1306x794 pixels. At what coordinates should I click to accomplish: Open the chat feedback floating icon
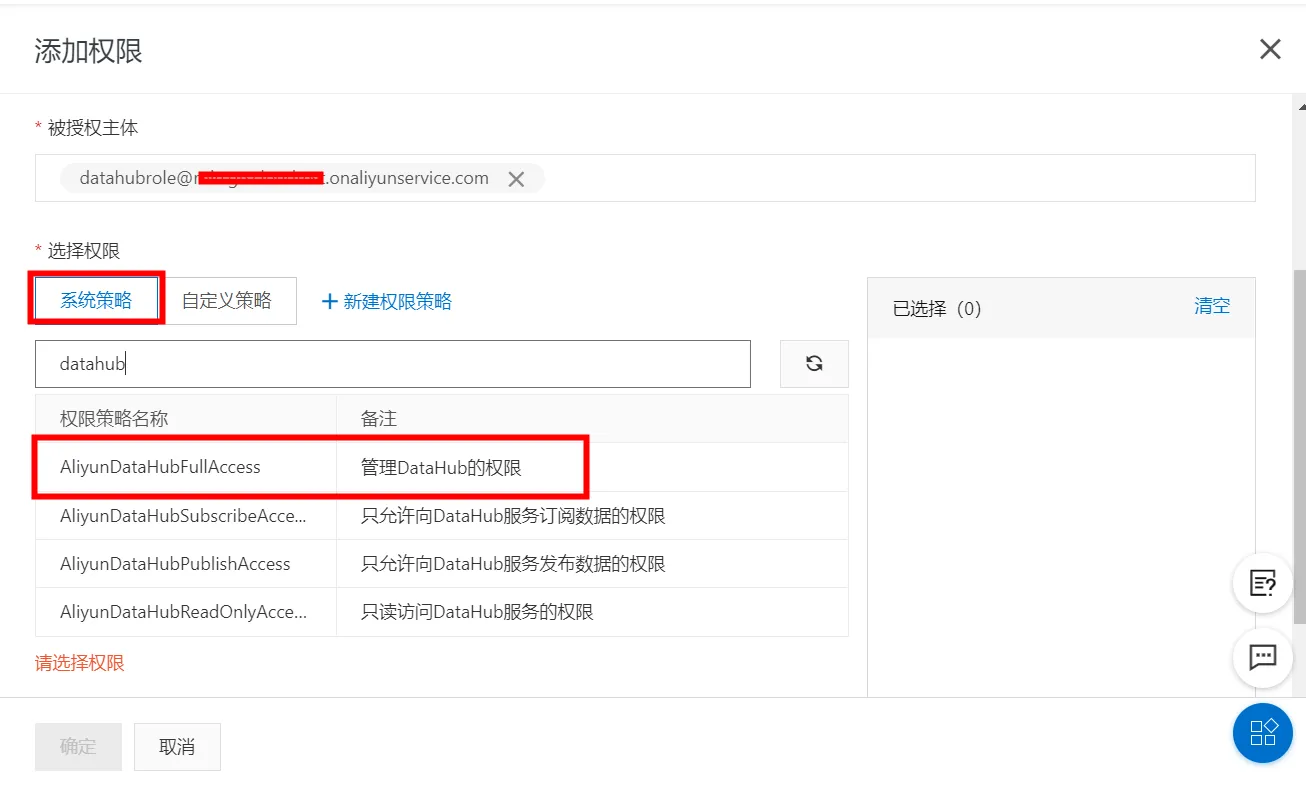pyautogui.click(x=1263, y=657)
